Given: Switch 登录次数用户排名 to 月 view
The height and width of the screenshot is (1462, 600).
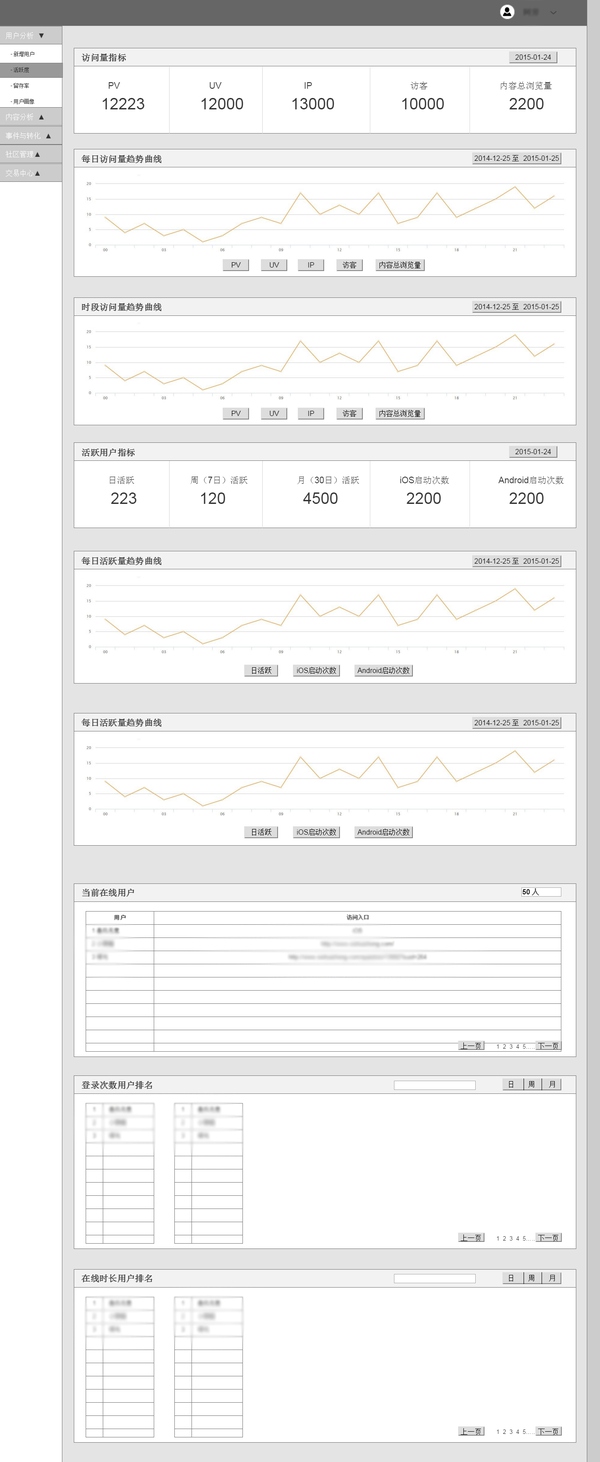Looking at the screenshot, I should point(552,1084).
